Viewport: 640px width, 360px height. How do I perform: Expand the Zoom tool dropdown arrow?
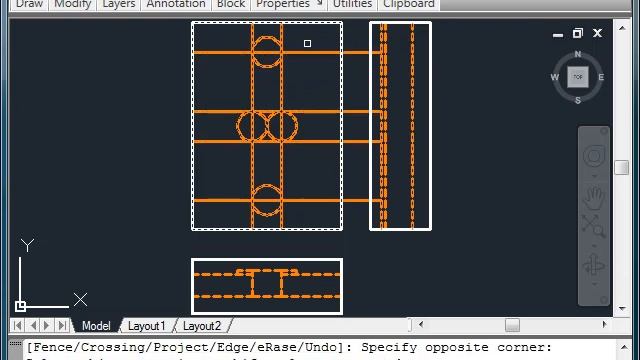(x=594, y=246)
